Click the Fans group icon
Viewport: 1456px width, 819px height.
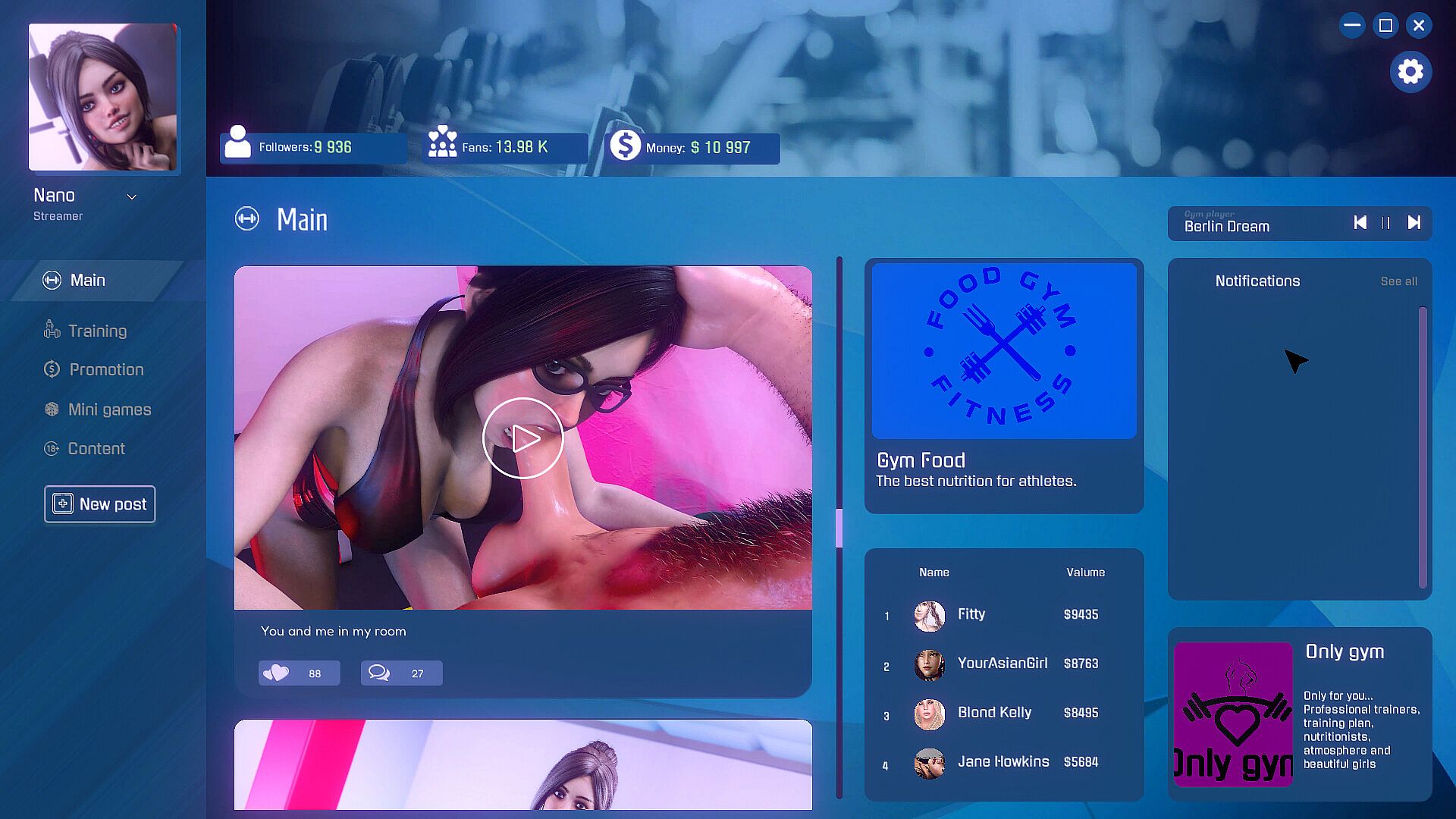click(442, 142)
